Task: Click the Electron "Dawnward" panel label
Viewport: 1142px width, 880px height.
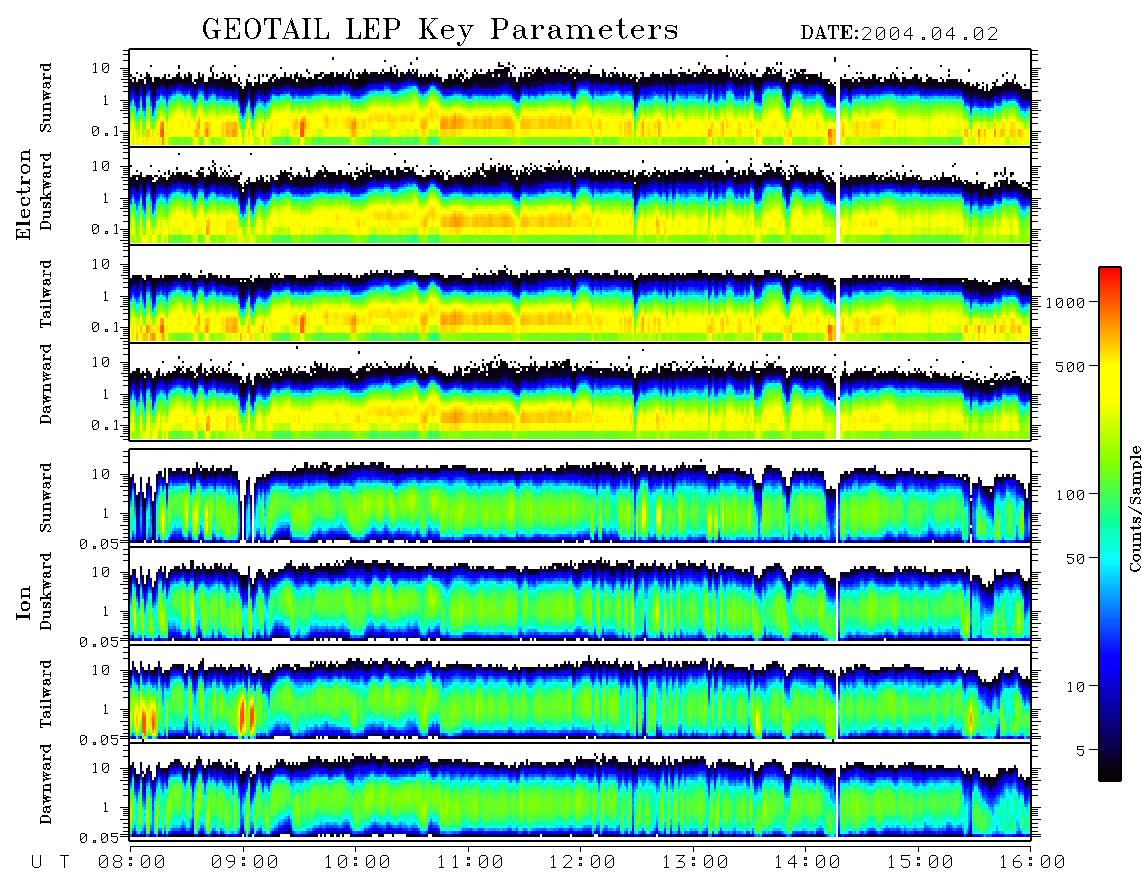Action: [46, 384]
